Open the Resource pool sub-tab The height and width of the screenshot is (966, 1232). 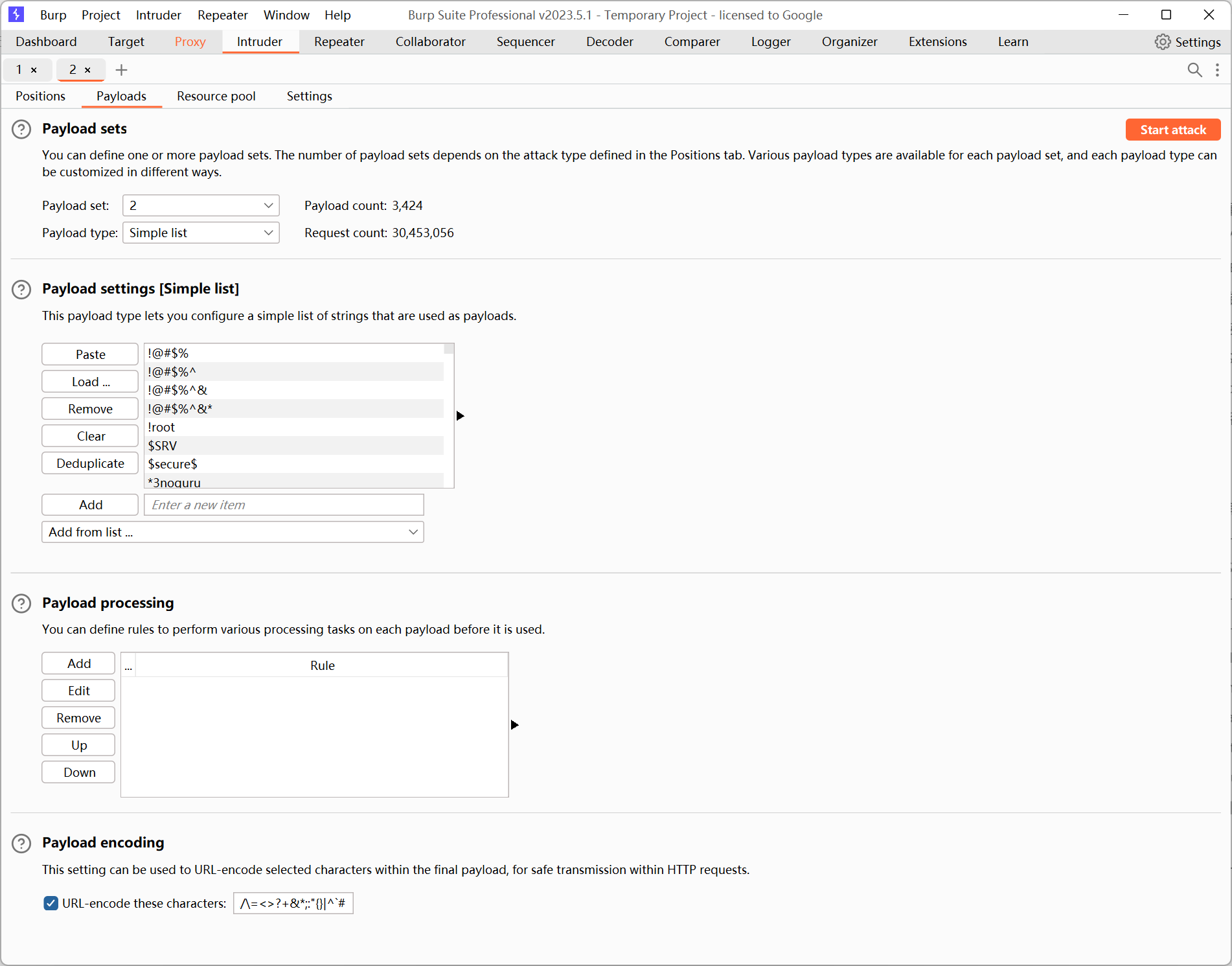click(x=216, y=96)
